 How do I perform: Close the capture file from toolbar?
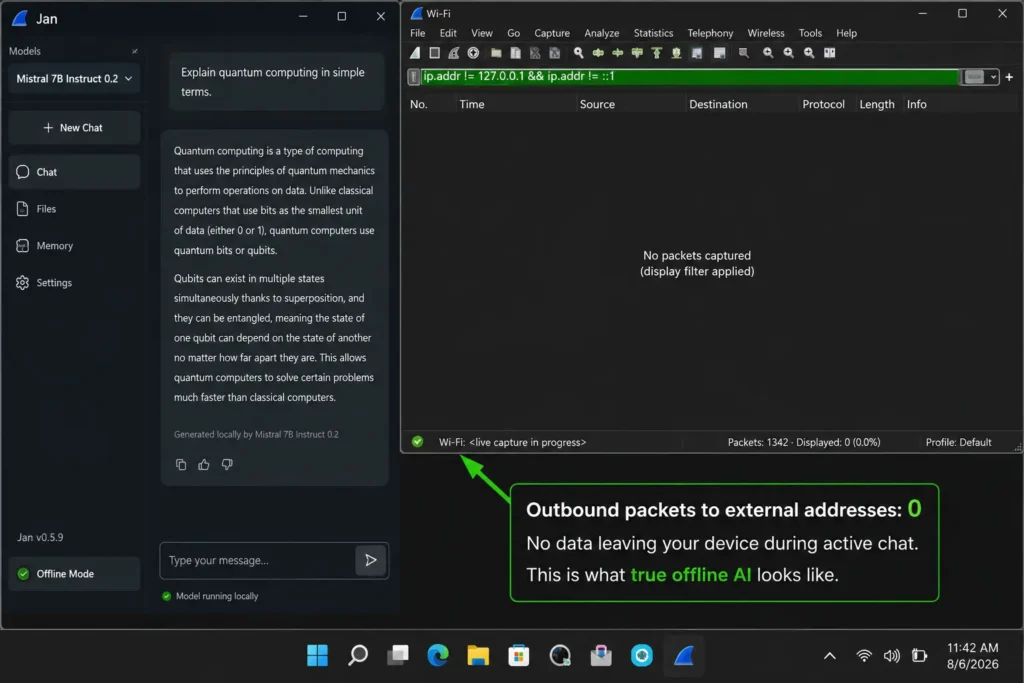click(x=535, y=53)
